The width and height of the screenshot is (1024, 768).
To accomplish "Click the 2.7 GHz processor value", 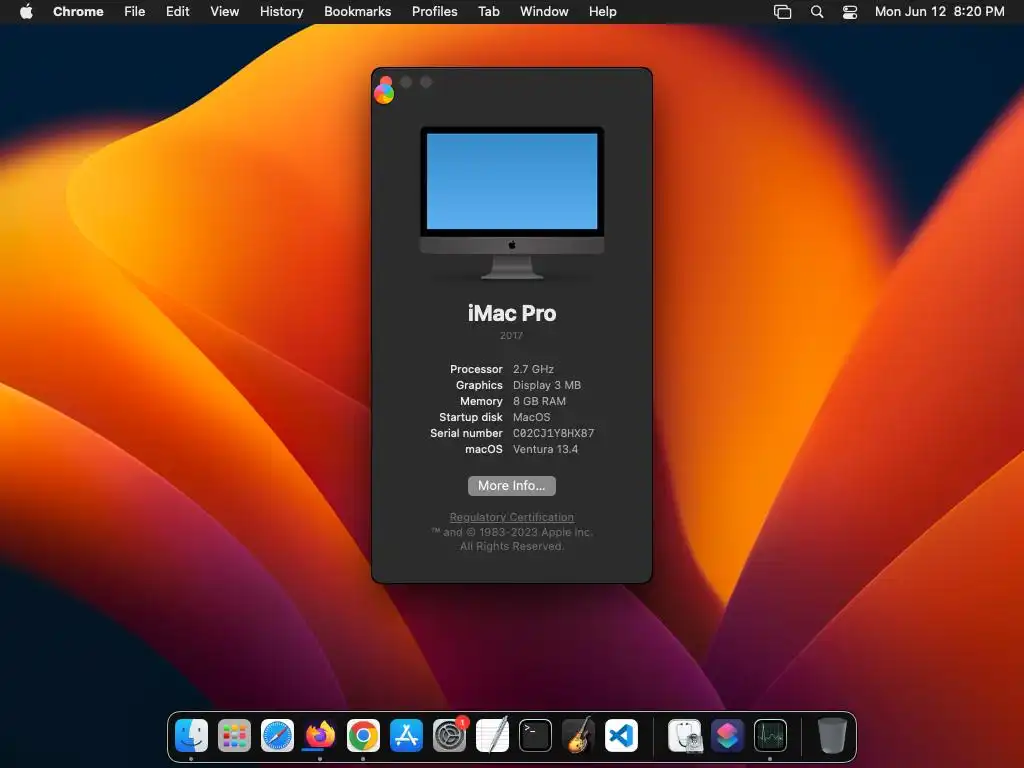I will (533, 369).
